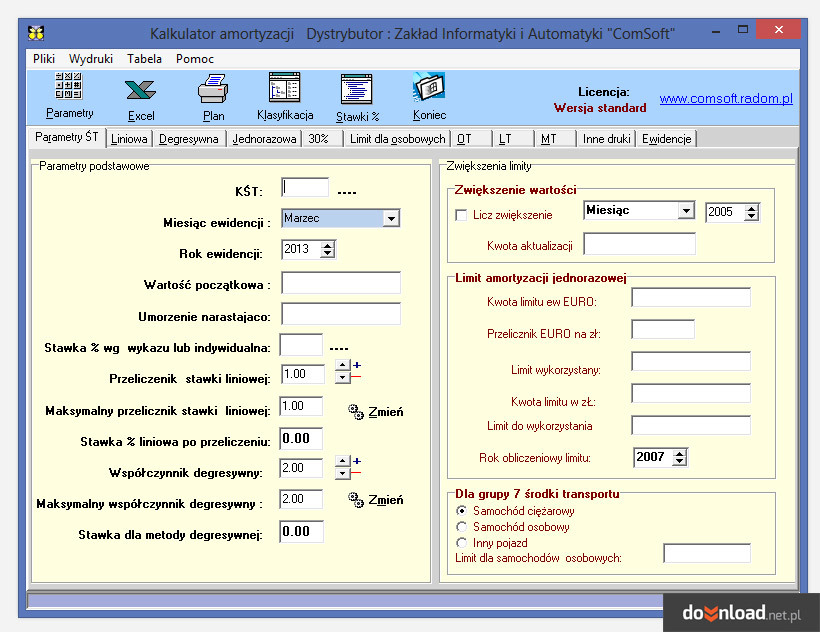Open the Pomoc menu
The height and width of the screenshot is (632, 820).
pyautogui.click(x=195, y=59)
